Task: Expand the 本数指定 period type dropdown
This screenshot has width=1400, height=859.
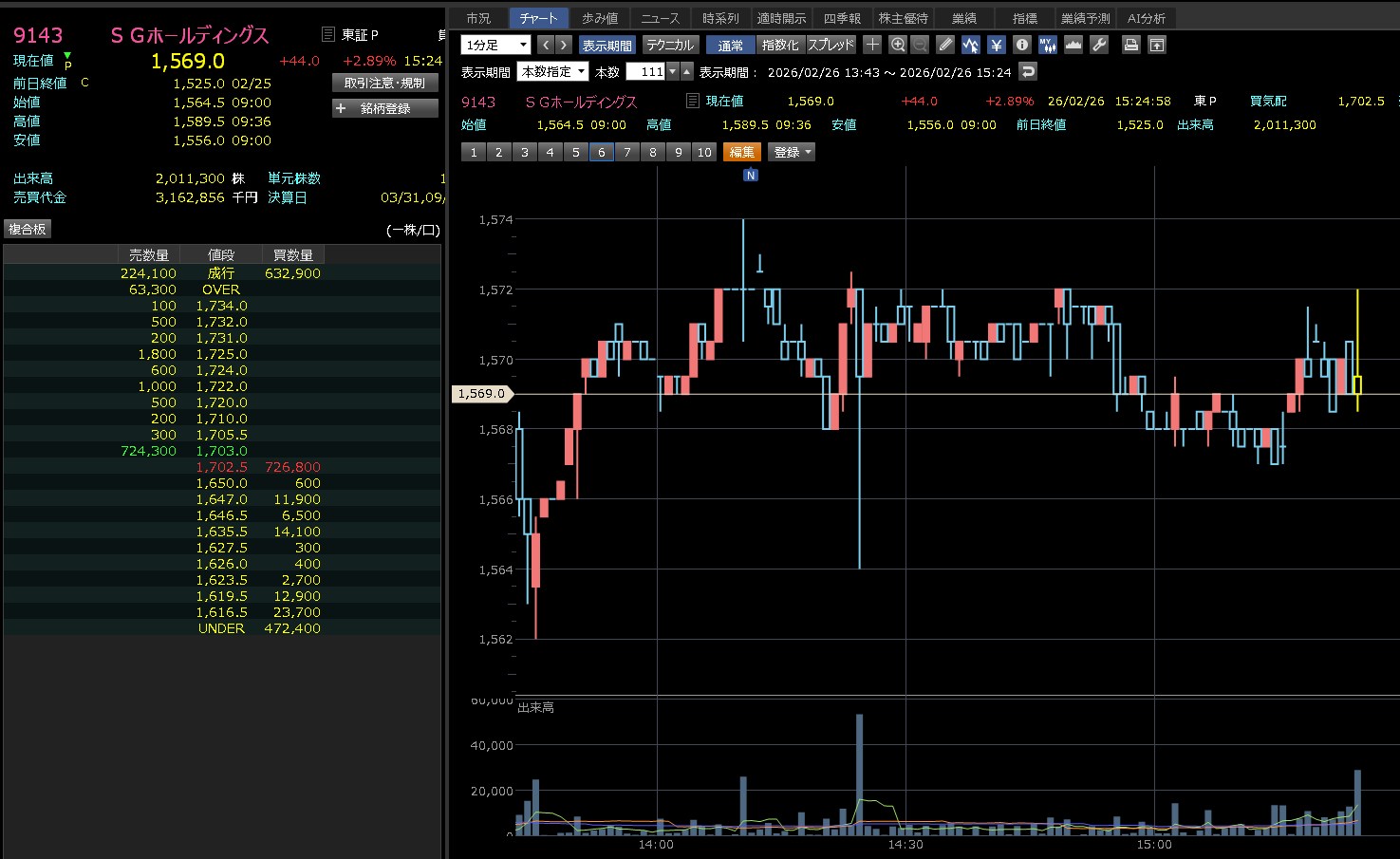Action: click(x=552, y=71)
